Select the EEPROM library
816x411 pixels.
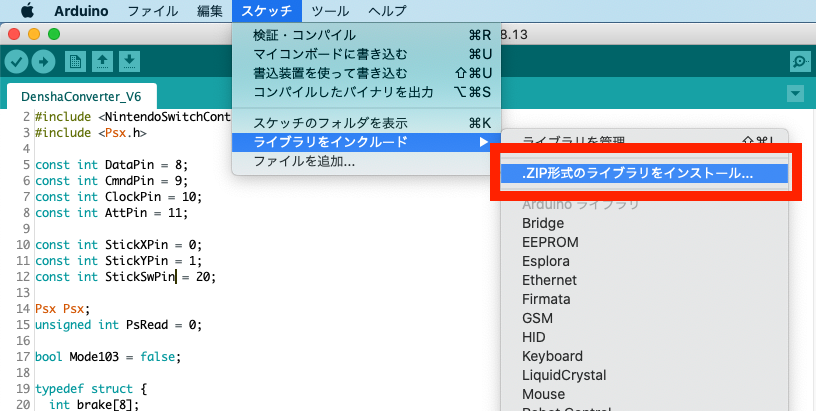(644, 242)
